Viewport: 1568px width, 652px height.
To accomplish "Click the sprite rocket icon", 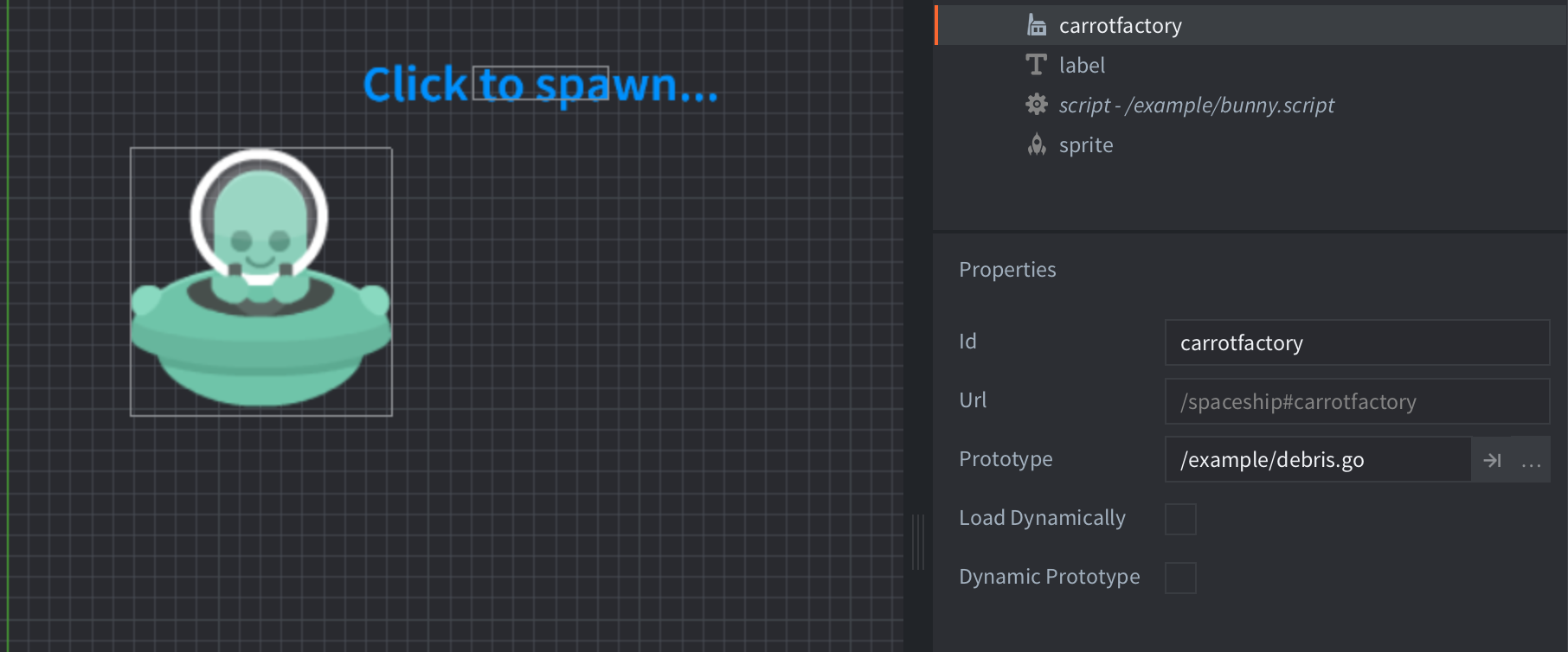I will (1036, 144).
